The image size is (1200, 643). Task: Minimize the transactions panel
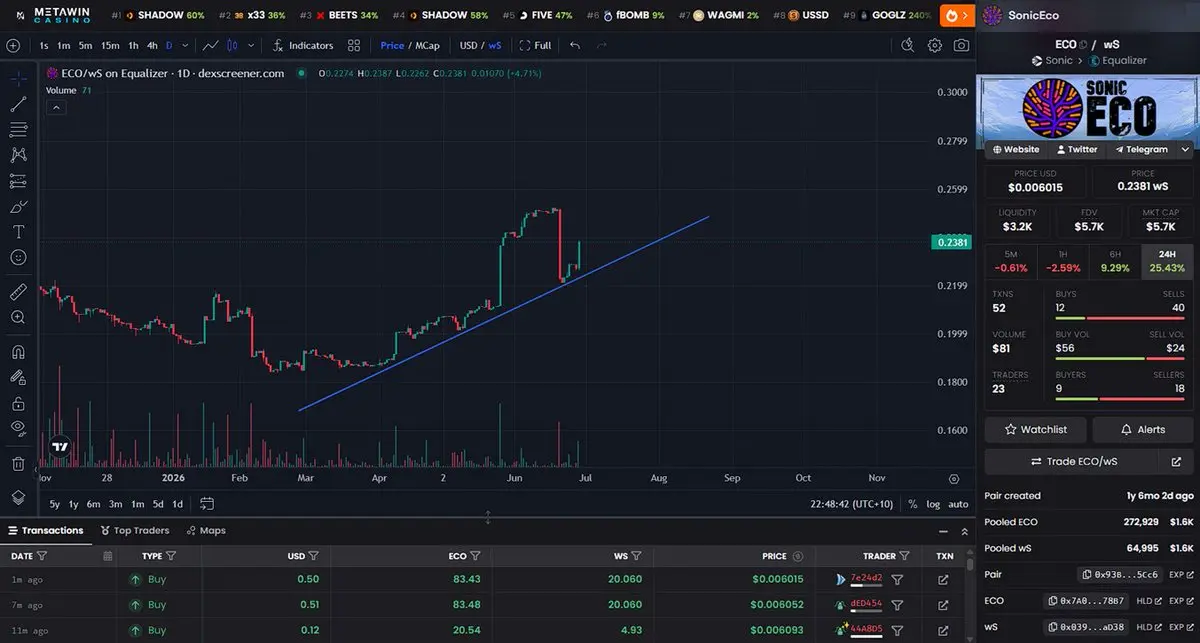pyautogui.click(x=943, y=532)
